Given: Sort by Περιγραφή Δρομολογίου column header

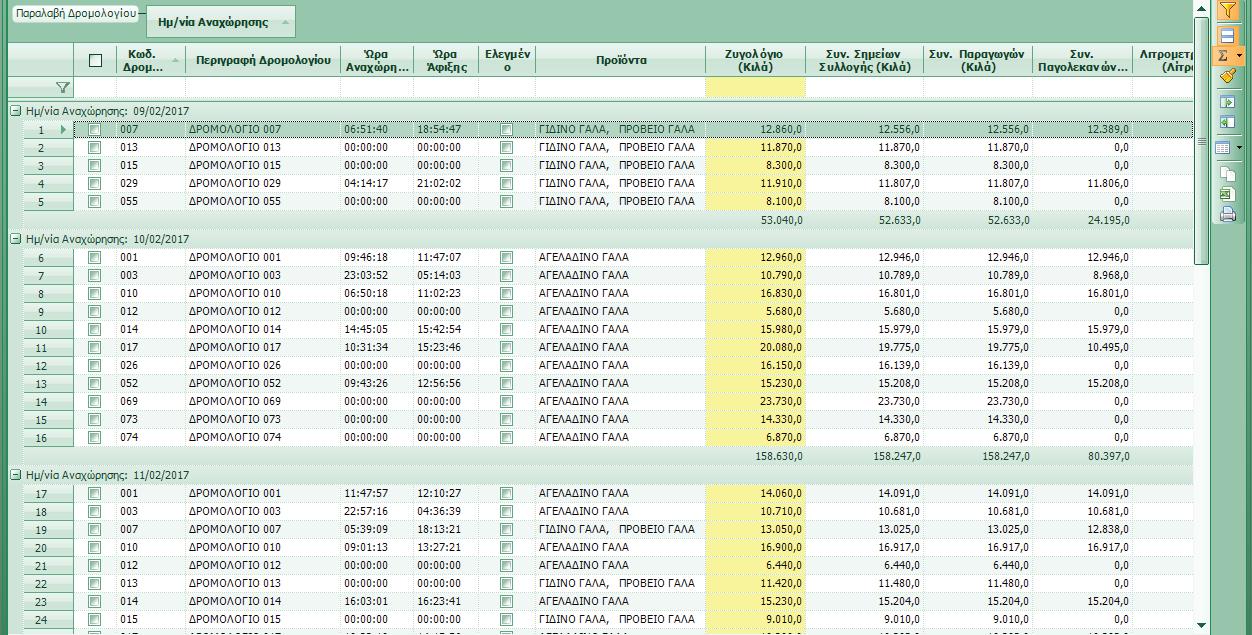Looking at the screenshot, I should coord(263,60).
